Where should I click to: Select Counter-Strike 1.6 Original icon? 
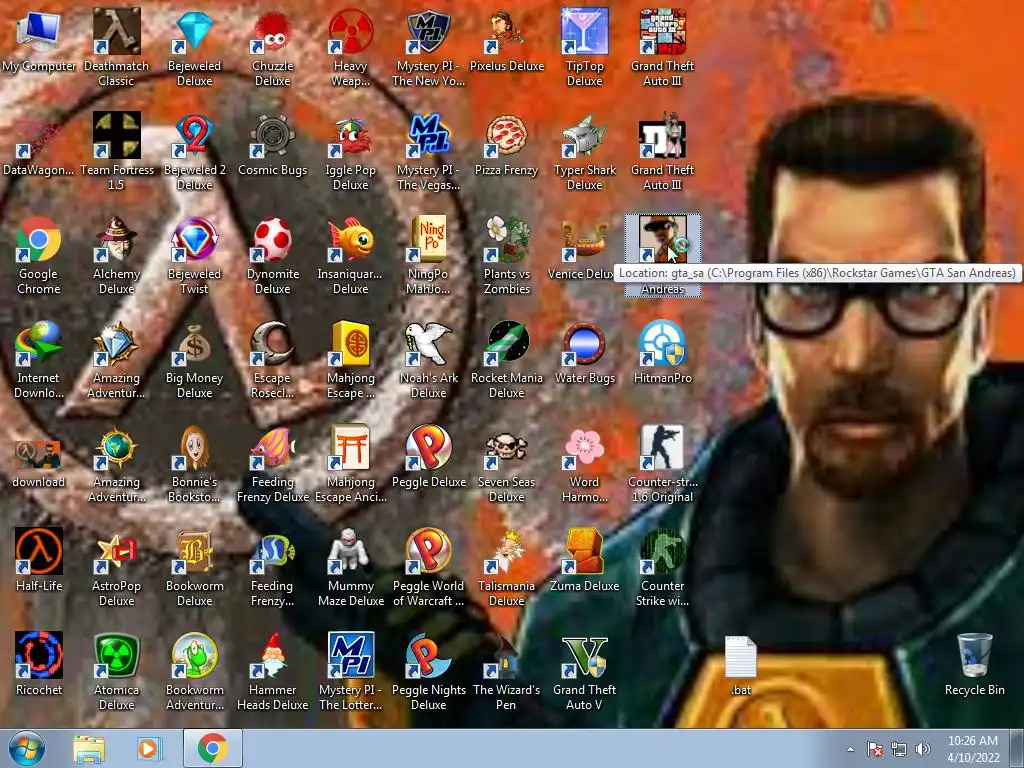(x=662, y=447)
